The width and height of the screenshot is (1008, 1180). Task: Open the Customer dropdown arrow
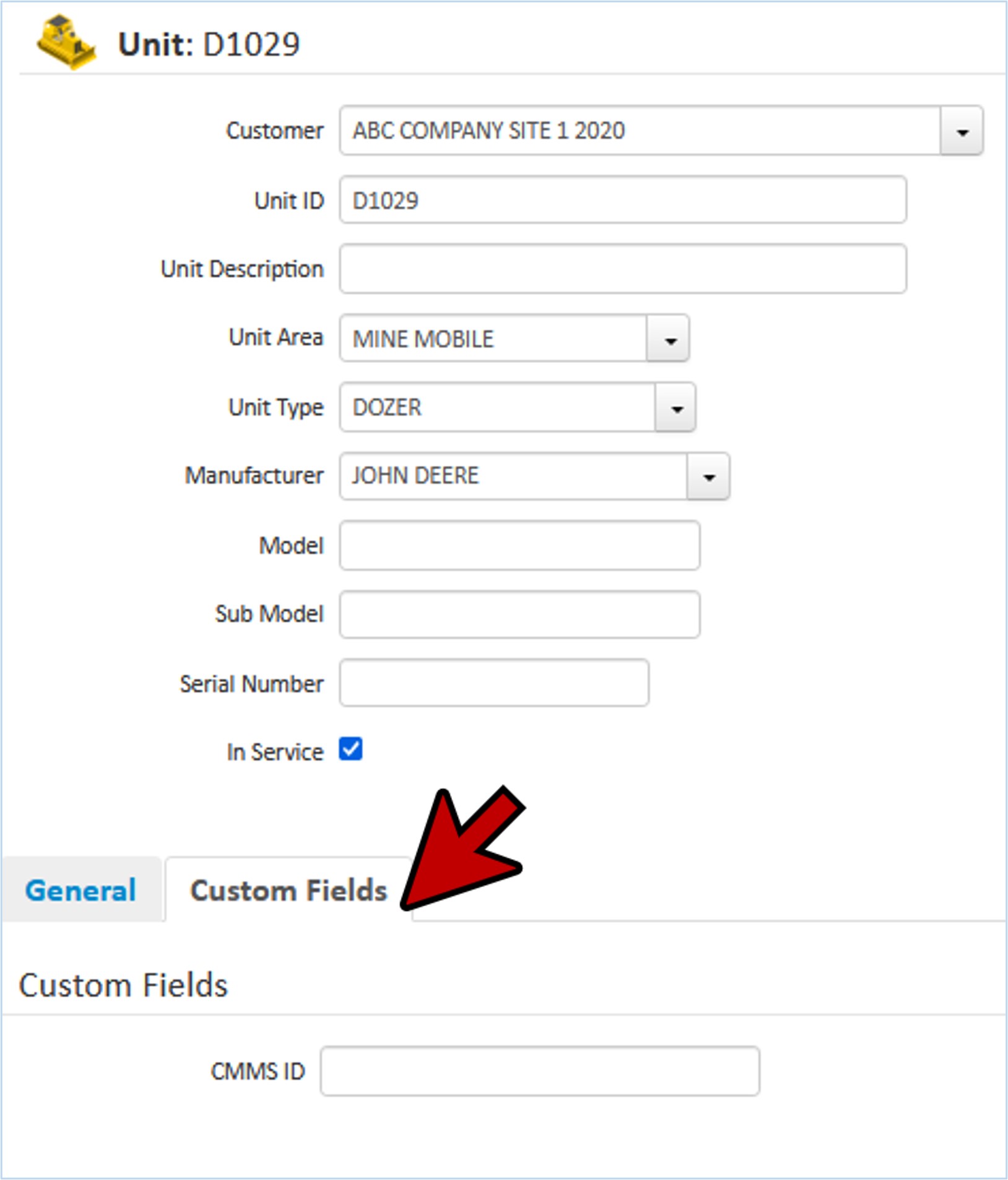coord(962,131)
